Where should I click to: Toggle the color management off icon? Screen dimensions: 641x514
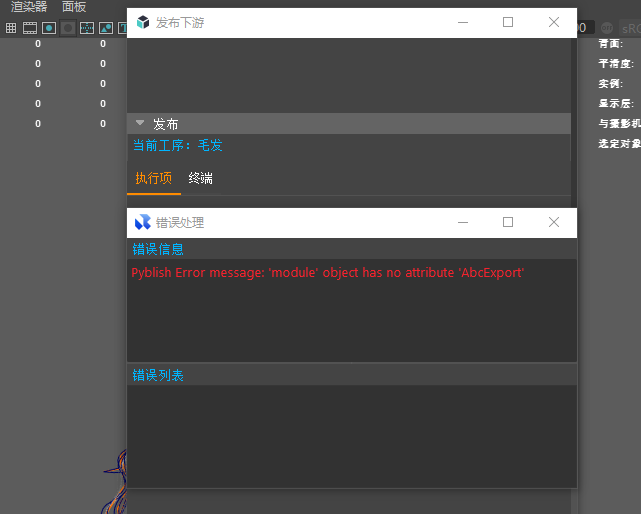point(607,28)
